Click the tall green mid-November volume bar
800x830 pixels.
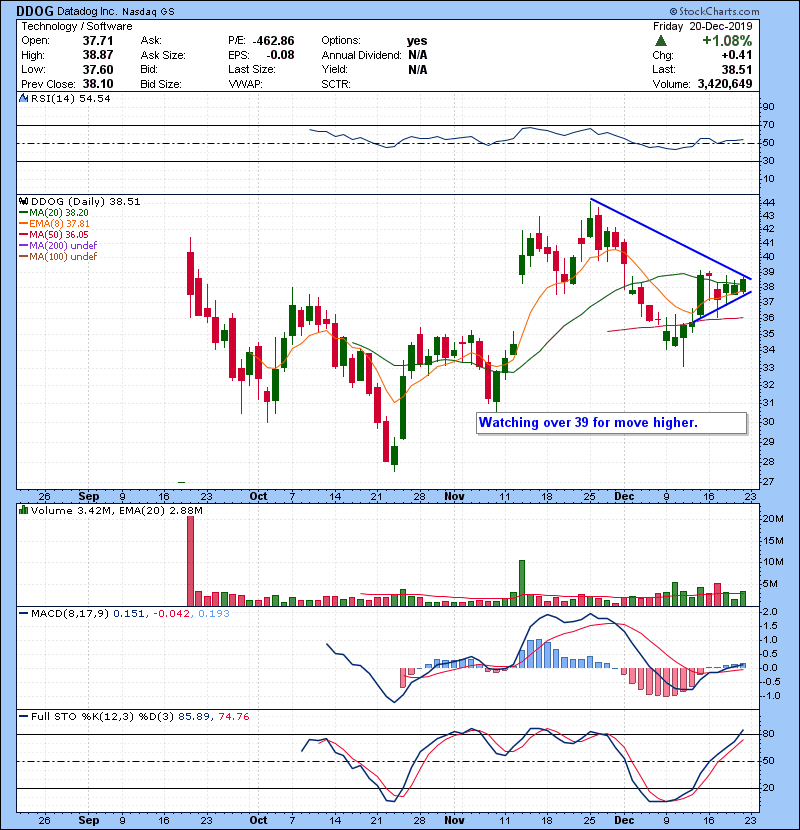[522, 583]
